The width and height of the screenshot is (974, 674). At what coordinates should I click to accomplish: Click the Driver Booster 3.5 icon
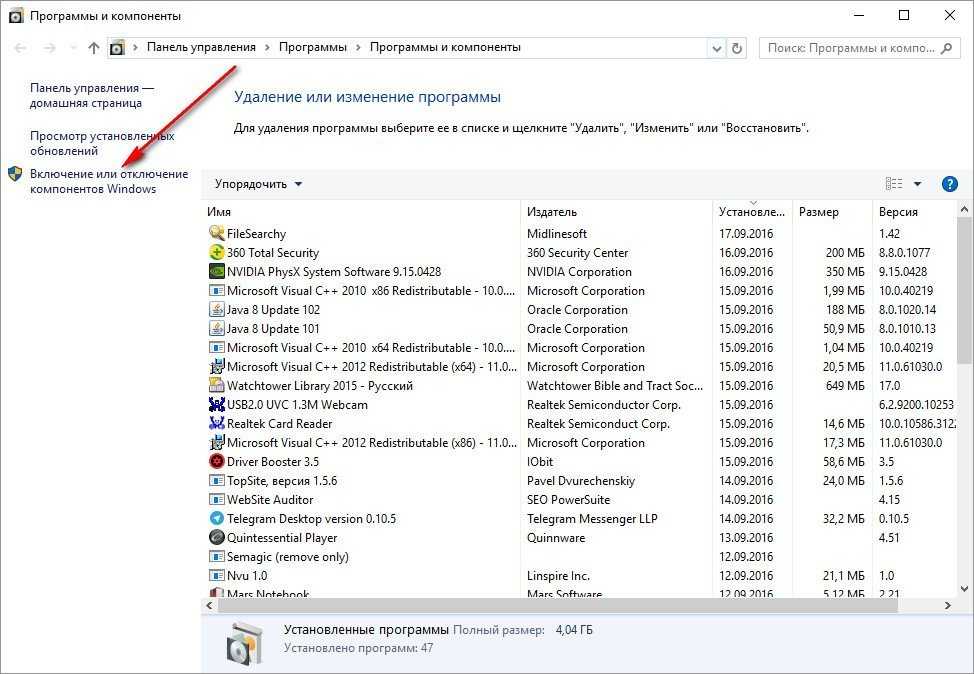(x=217, y=462)
